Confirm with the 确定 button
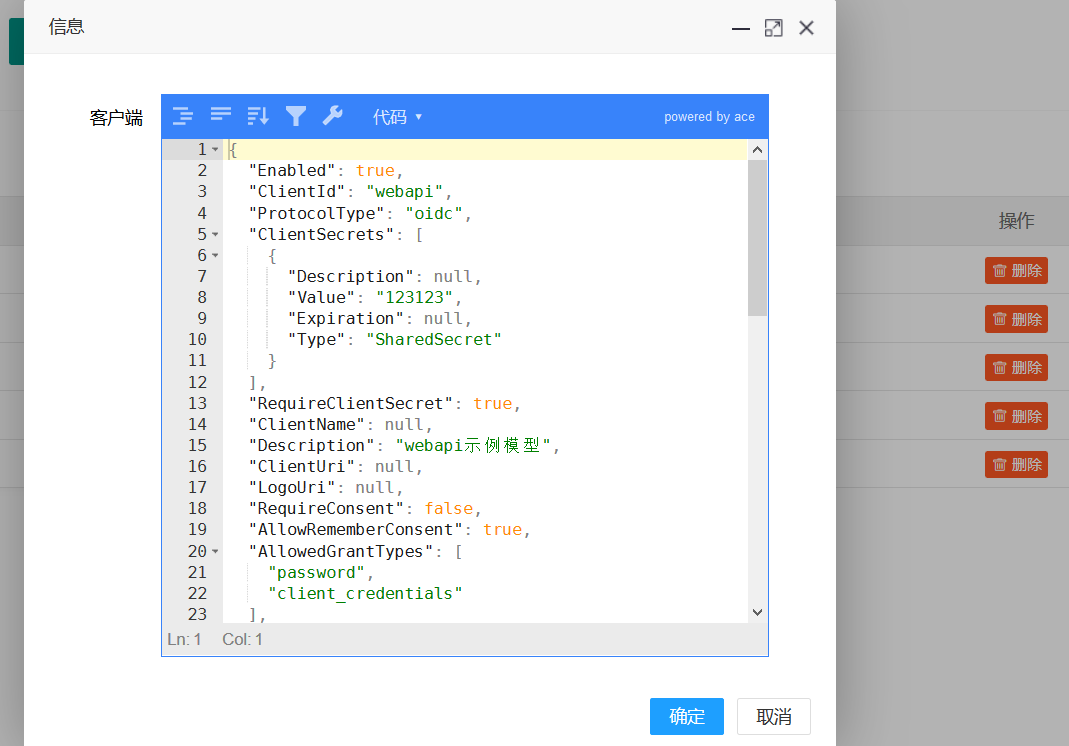 687,716
